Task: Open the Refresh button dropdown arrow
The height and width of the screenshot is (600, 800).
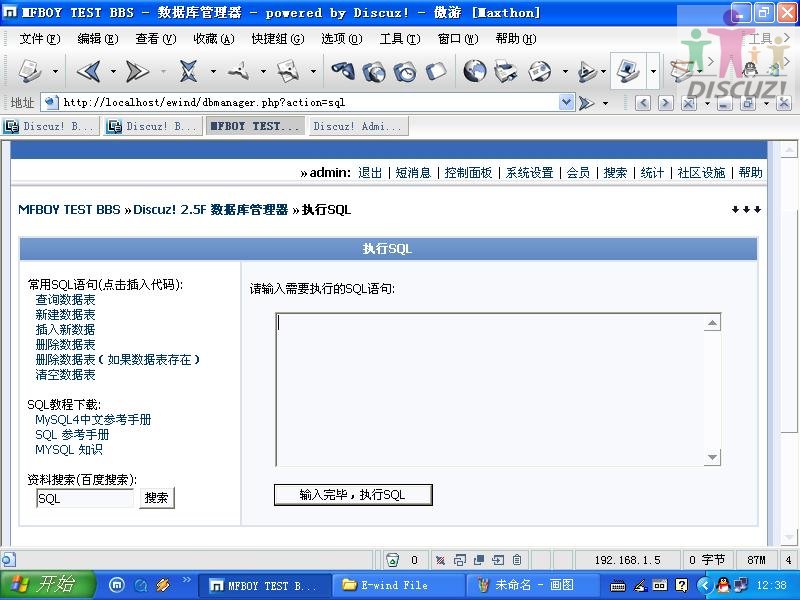Action: click(x=263, y=71)
